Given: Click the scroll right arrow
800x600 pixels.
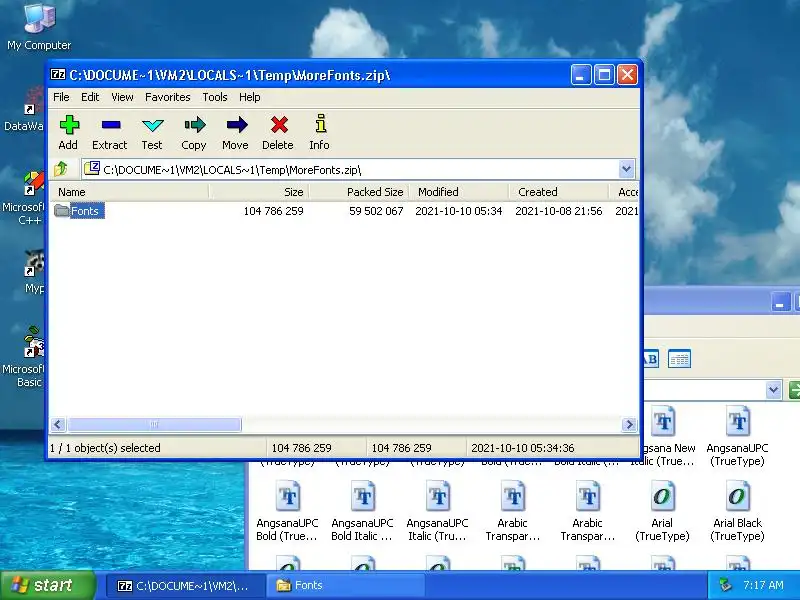Looking at the screenshot, I should (x=629, y=424).
